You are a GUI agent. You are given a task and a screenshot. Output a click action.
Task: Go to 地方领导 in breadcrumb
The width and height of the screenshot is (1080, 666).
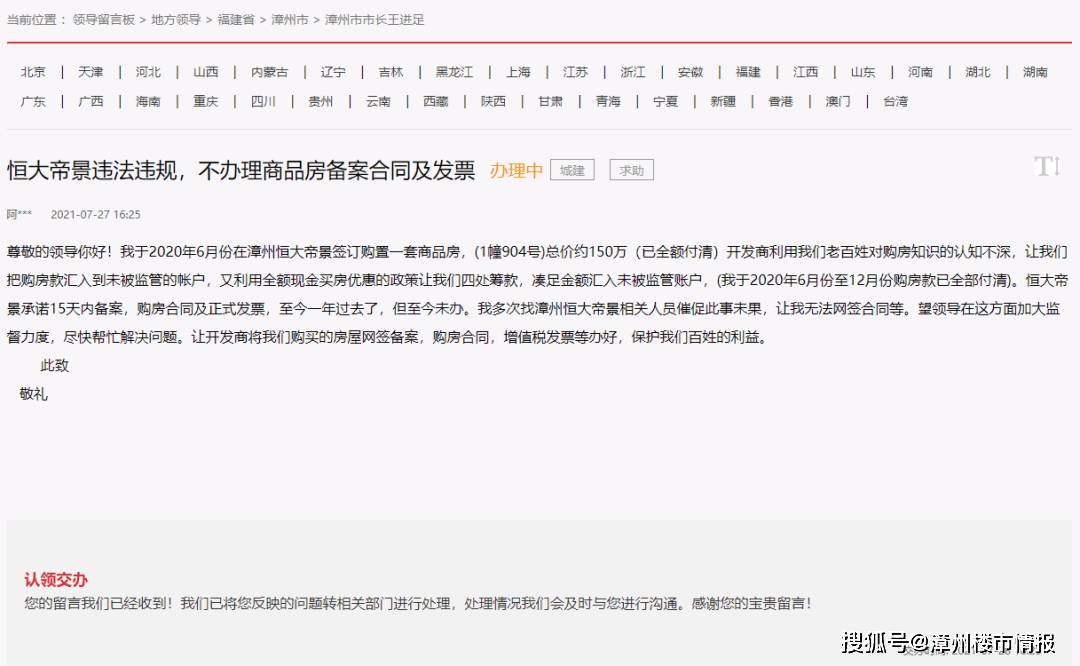pos(176,20)
